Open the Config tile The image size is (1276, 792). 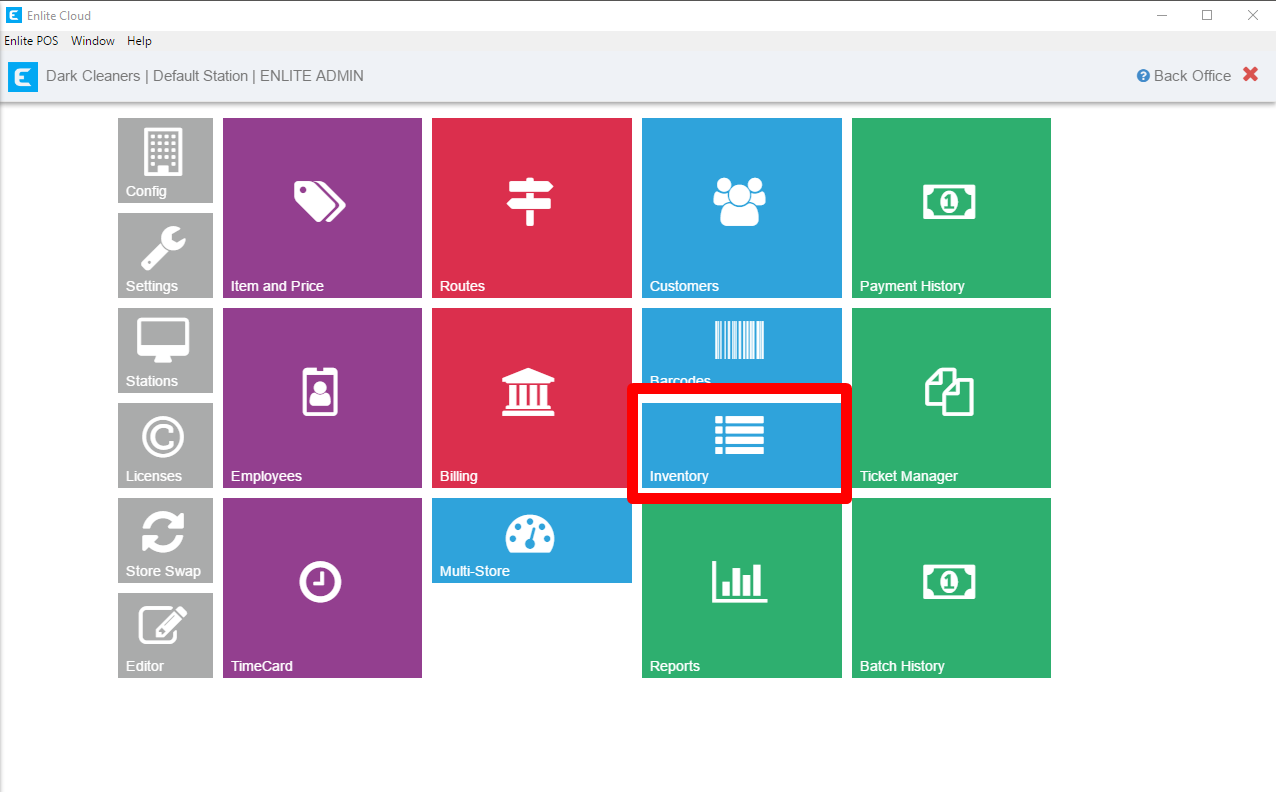point(165,160)
